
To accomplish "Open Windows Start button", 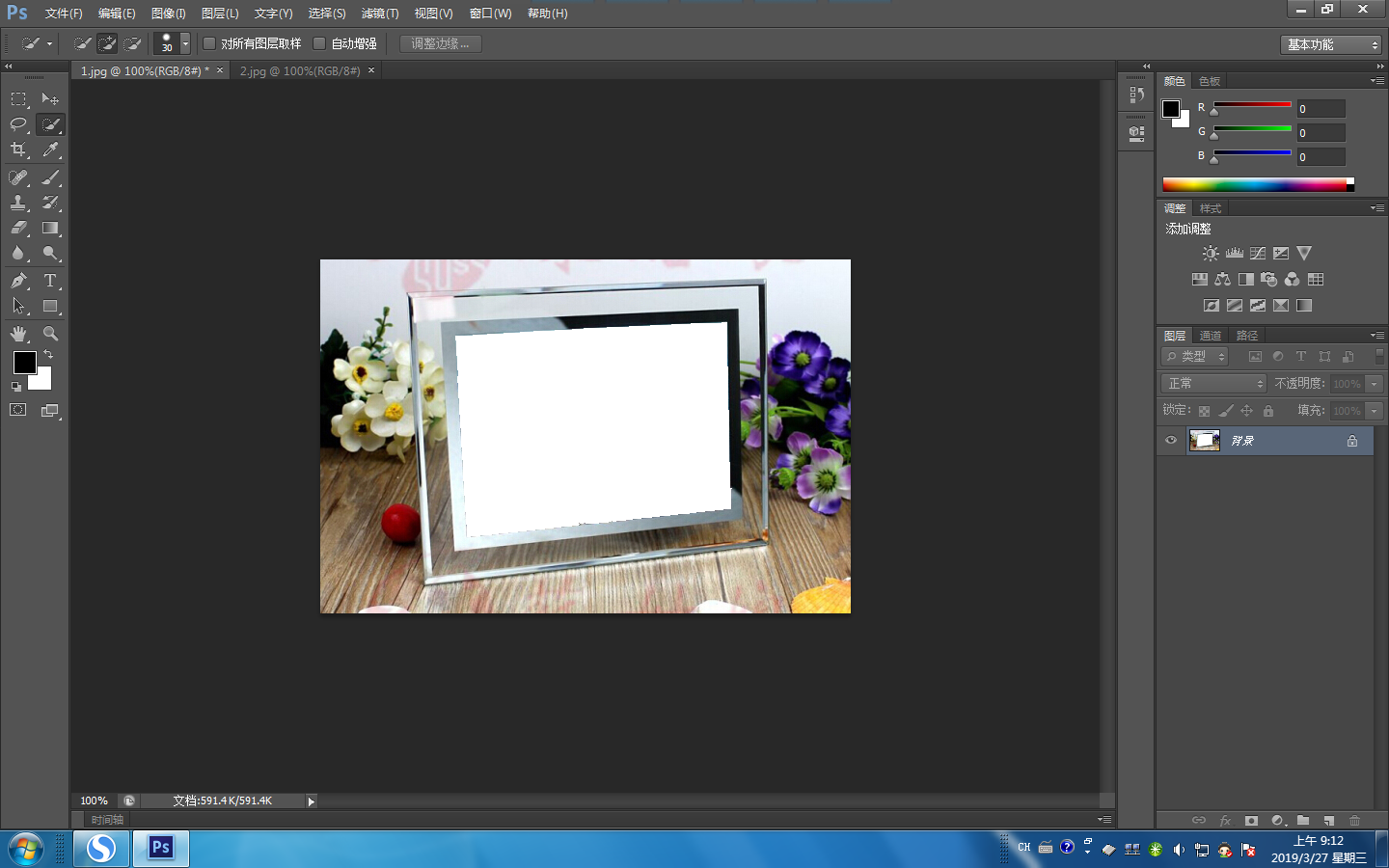I will [26, 849].
